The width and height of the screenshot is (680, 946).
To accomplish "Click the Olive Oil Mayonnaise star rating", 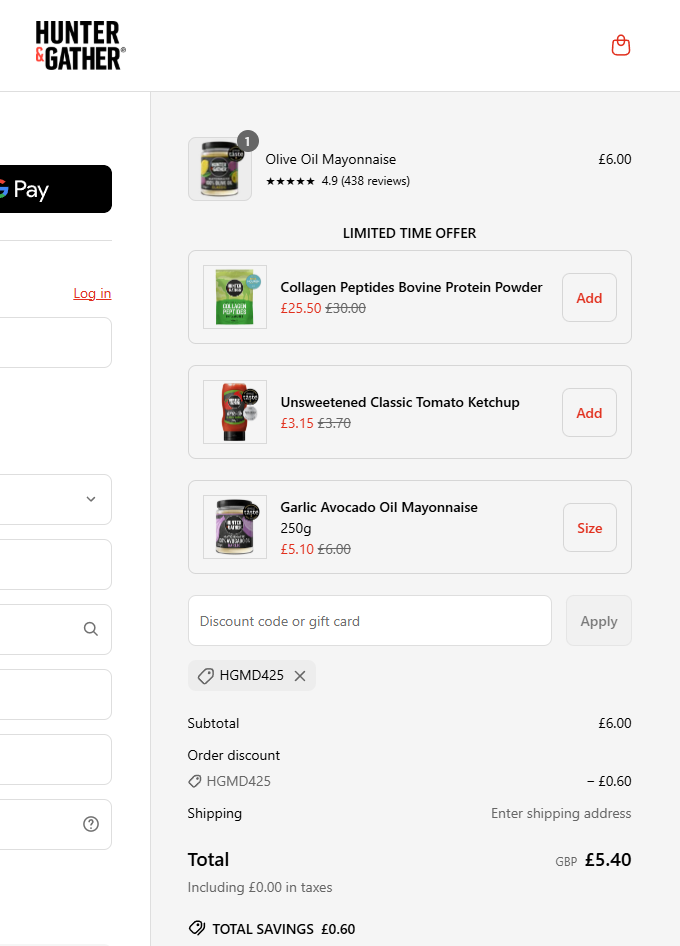I will (290, 181).
